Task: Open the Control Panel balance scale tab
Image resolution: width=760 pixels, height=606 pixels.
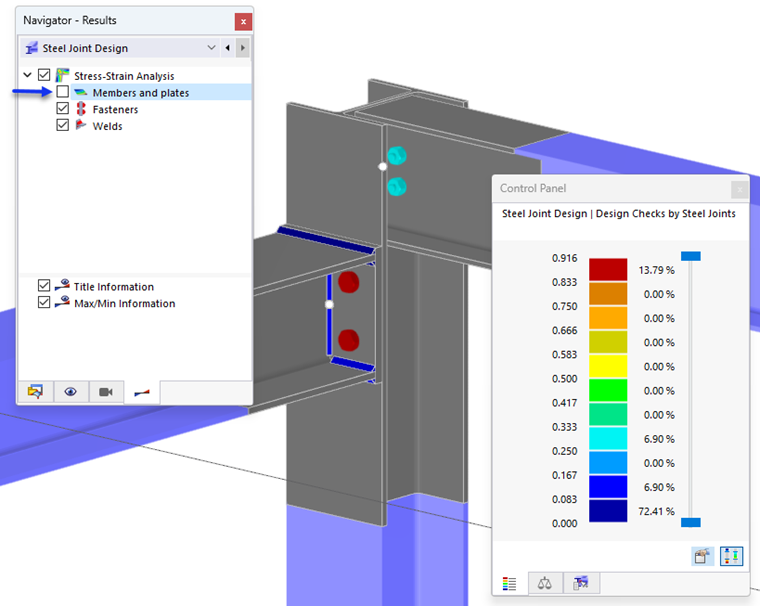Action: pos(545,583)
